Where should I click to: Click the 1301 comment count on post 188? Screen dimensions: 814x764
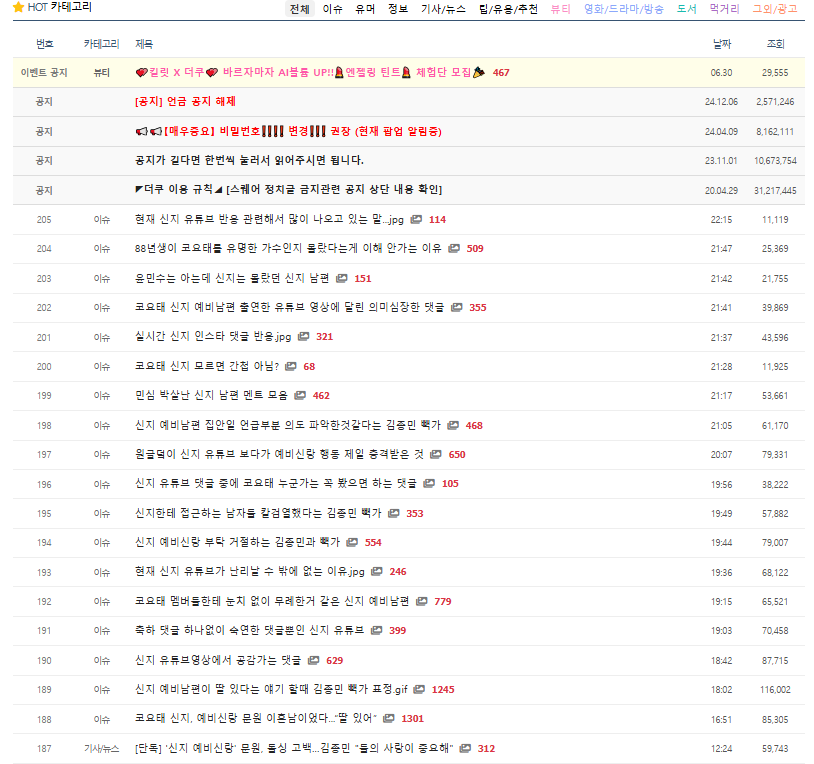click(x=412, y=719)
